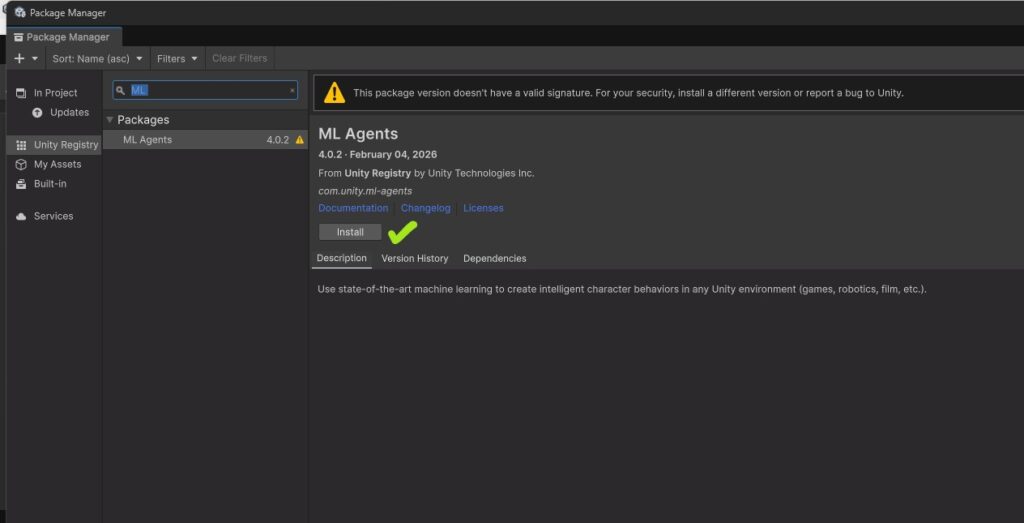The height and width of the screenshot is (523, 1024).
Task: Select the ML Agents package row
Action: click(x=205, y=140)
